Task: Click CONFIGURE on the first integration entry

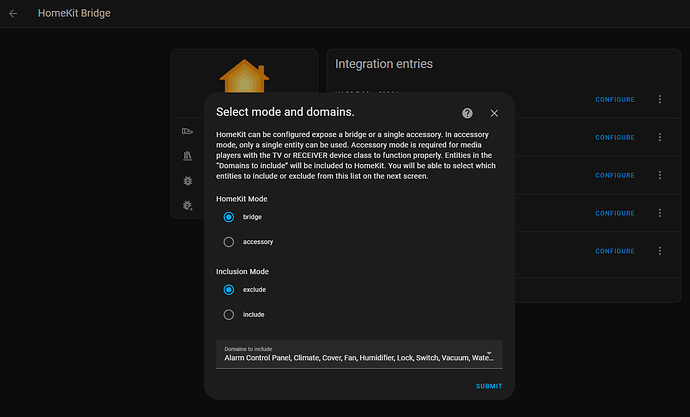Action: pos(615,100)
